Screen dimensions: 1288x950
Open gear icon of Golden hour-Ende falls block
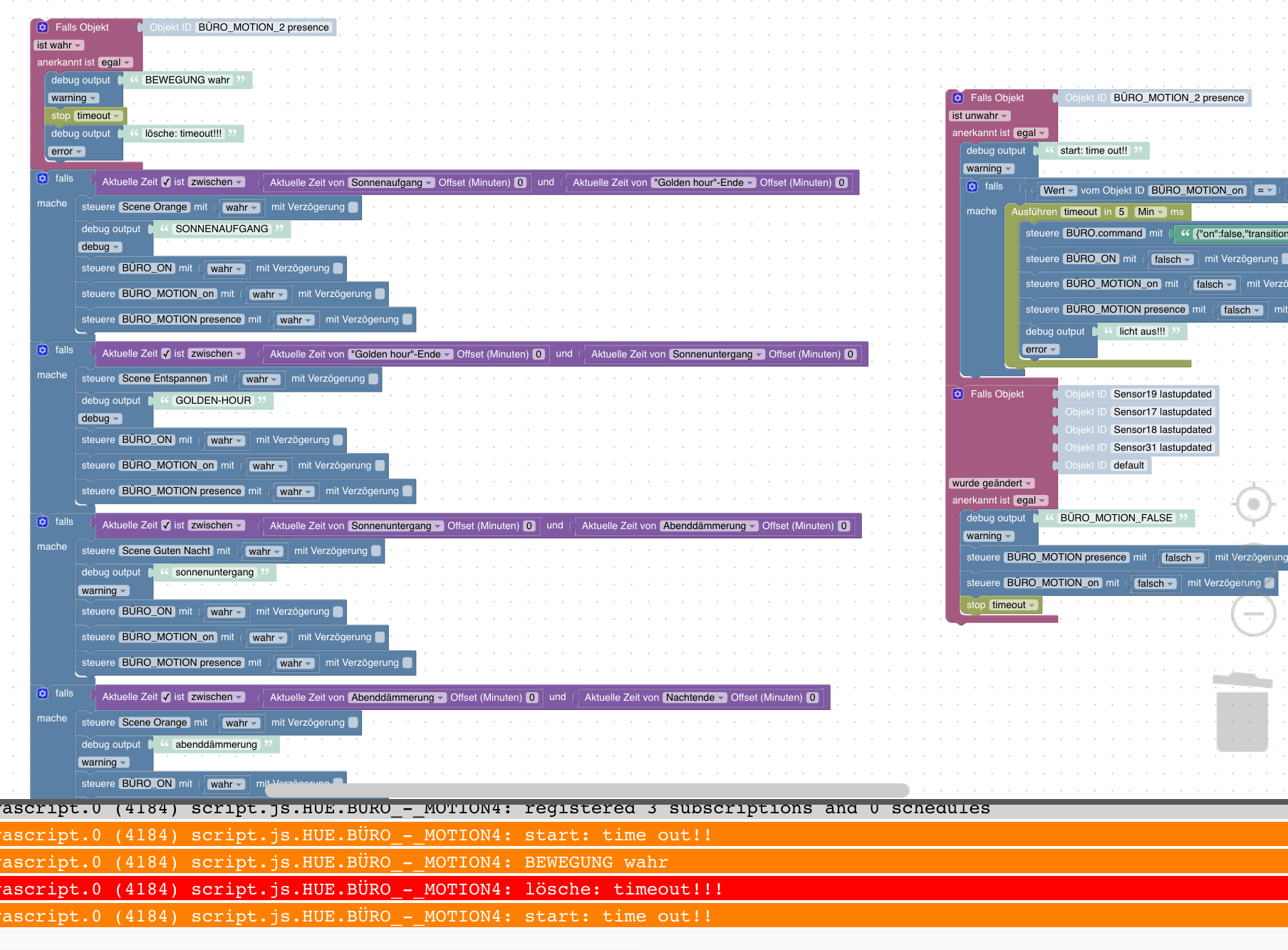click(x=43, y=350)
